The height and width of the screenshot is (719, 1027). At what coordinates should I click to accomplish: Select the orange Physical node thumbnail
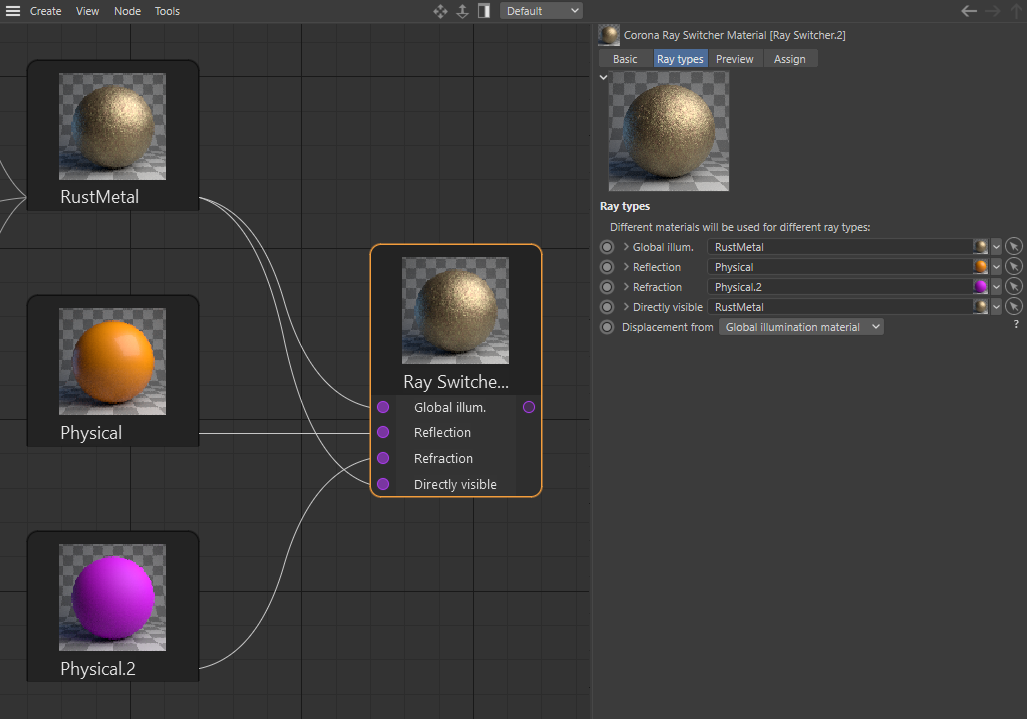coord(113,361)
